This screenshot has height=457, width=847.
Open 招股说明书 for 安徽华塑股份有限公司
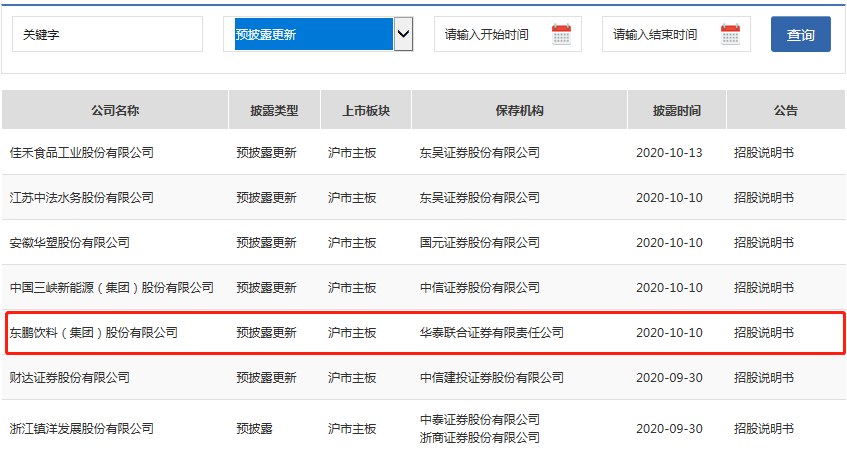pos(764,243)
